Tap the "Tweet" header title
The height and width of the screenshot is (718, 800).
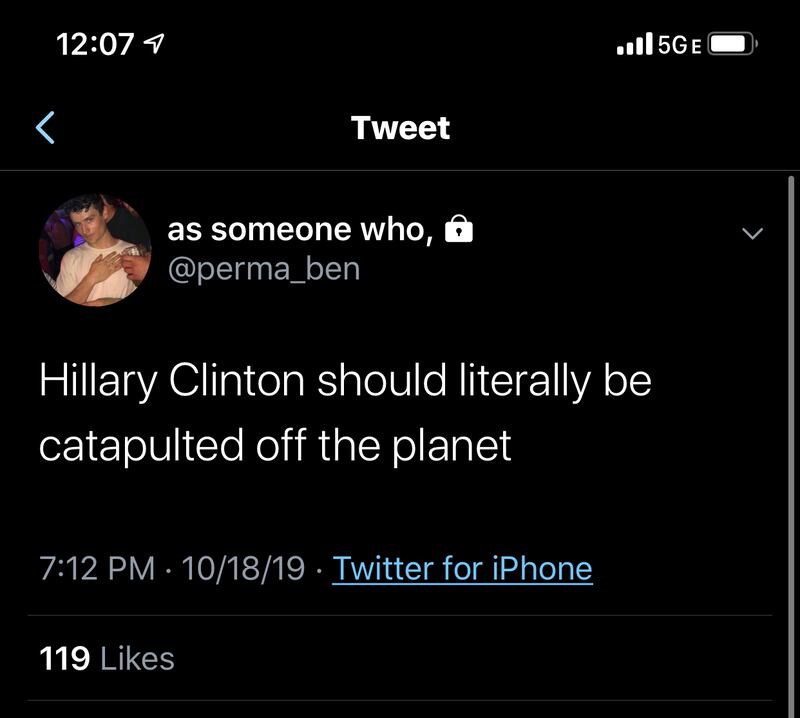click(x=400, y=128)
